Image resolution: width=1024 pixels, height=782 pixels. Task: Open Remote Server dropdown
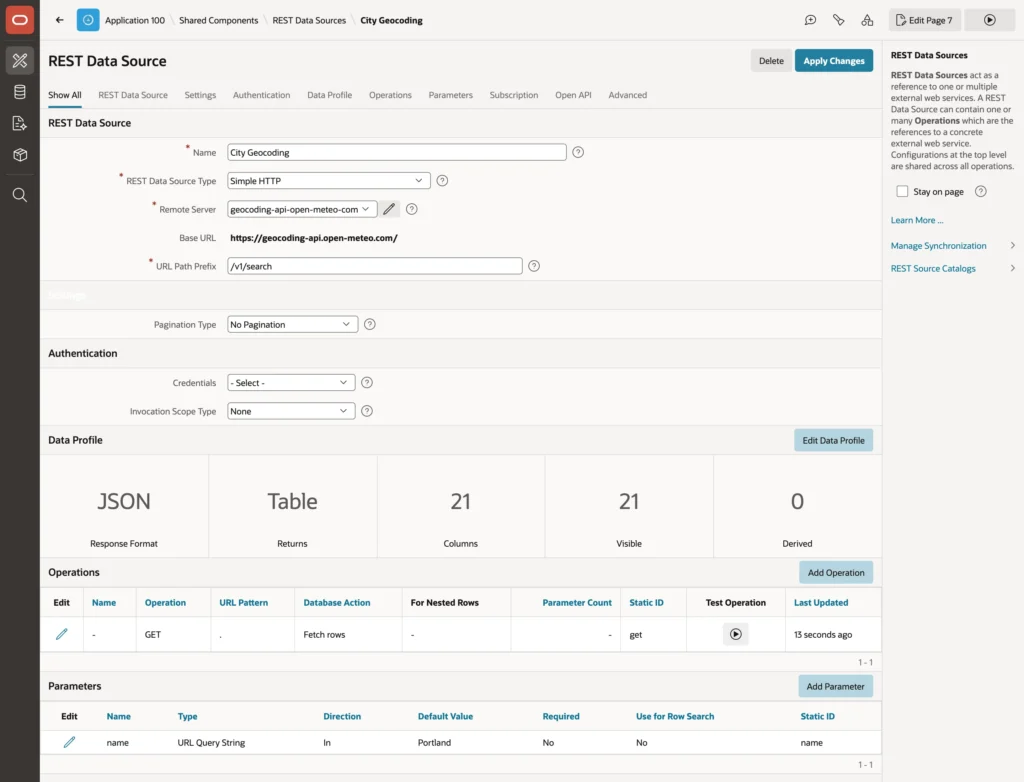(x=302, y=209)
